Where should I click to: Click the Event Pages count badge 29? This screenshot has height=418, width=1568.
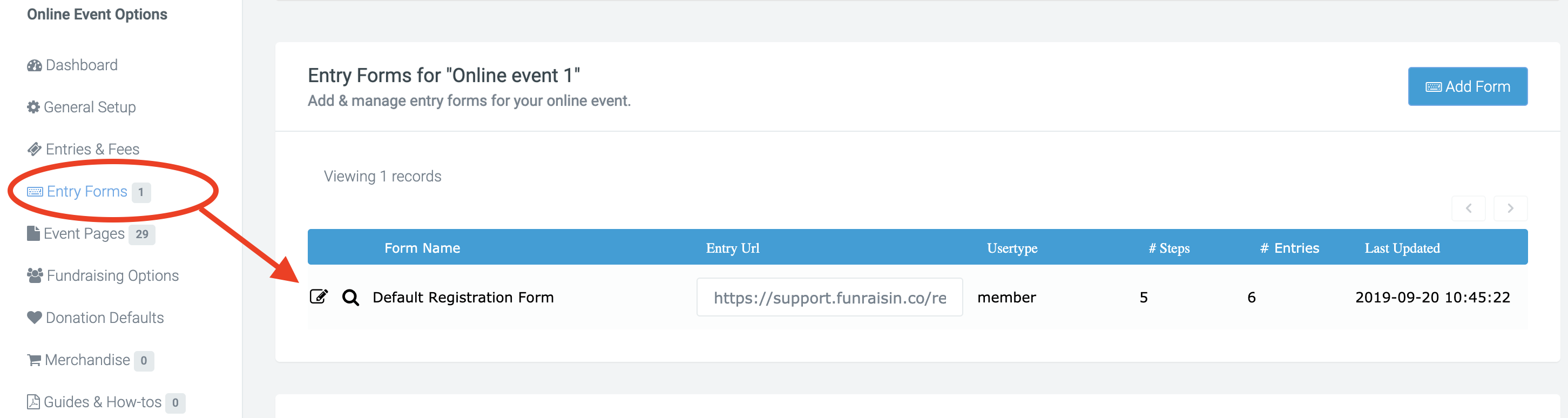click(x=142, y=234)
